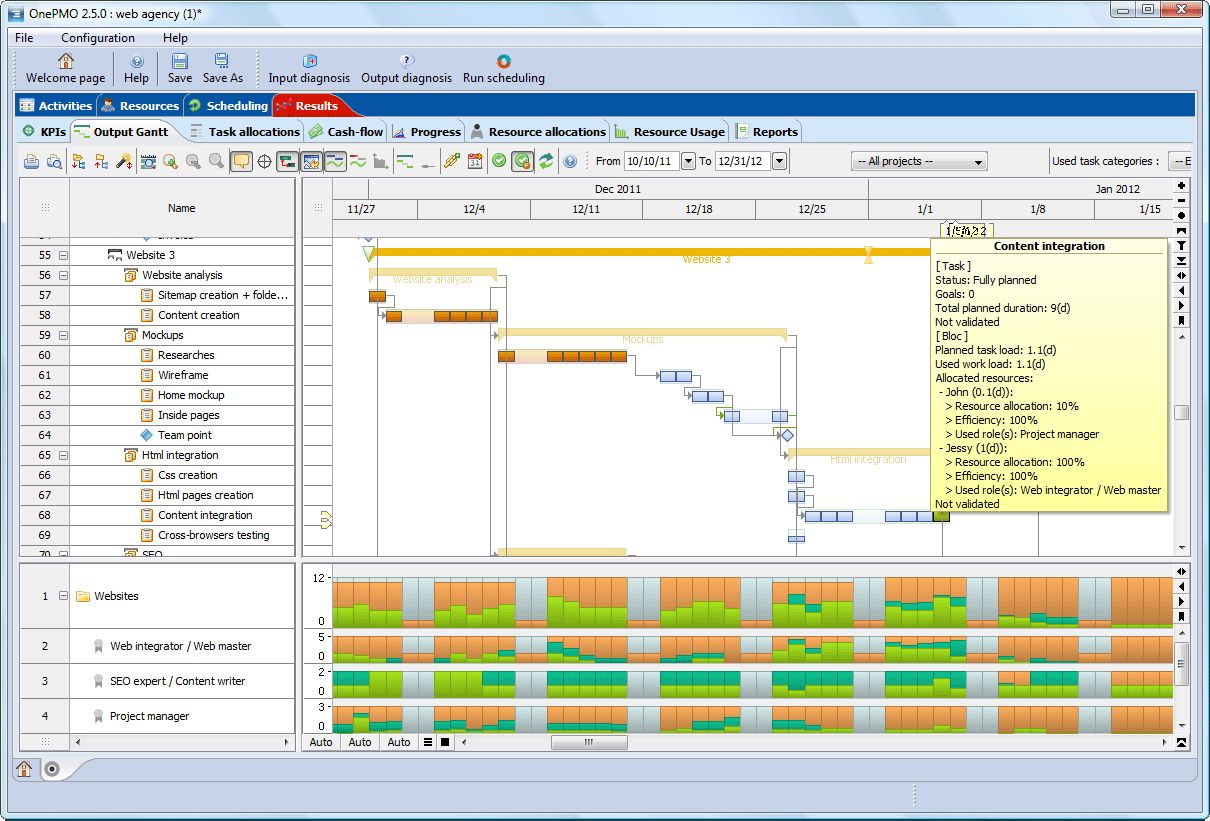Click the refresh arrows icon in the toolbar
This screenshot has height=821, width=1210.
pyautogui.click(x=546, y=160)
